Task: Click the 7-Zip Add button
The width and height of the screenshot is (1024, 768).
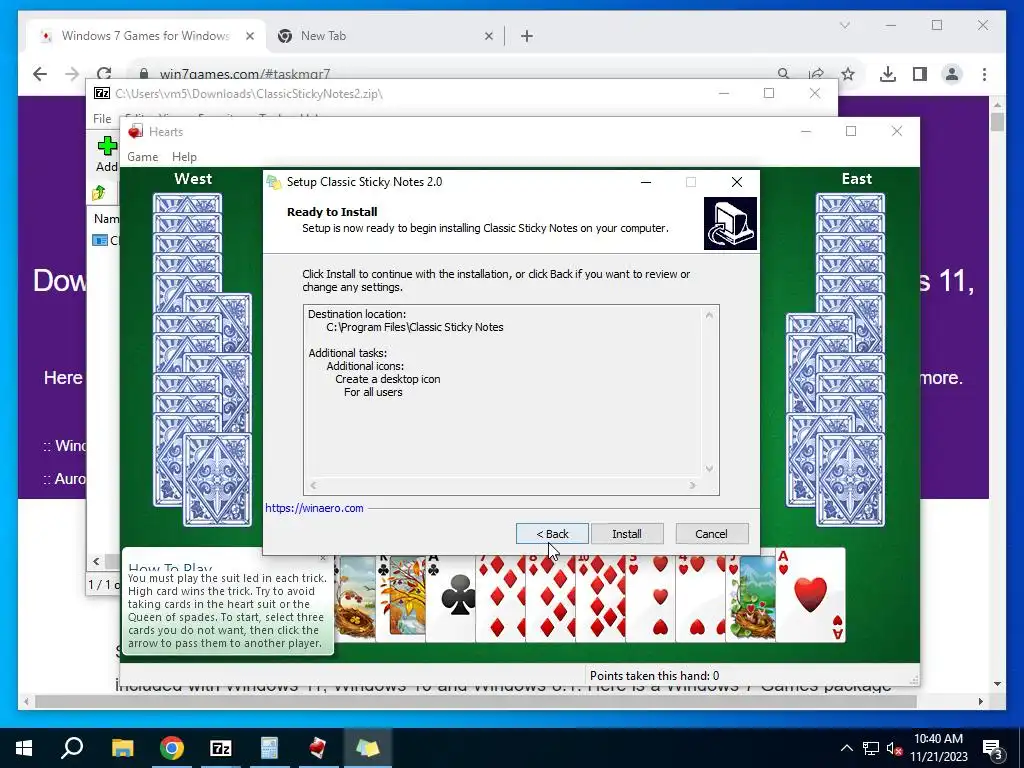Action: [107, 154]
